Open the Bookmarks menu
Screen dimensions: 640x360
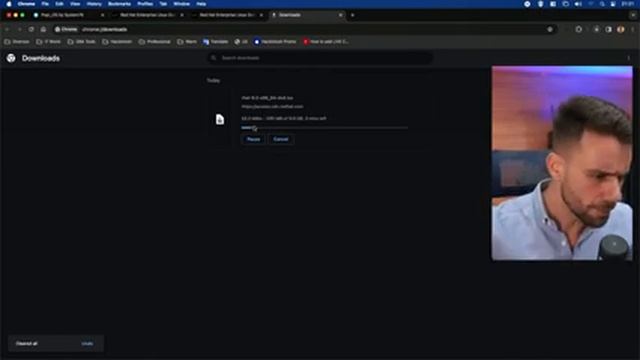coord(119,4)
